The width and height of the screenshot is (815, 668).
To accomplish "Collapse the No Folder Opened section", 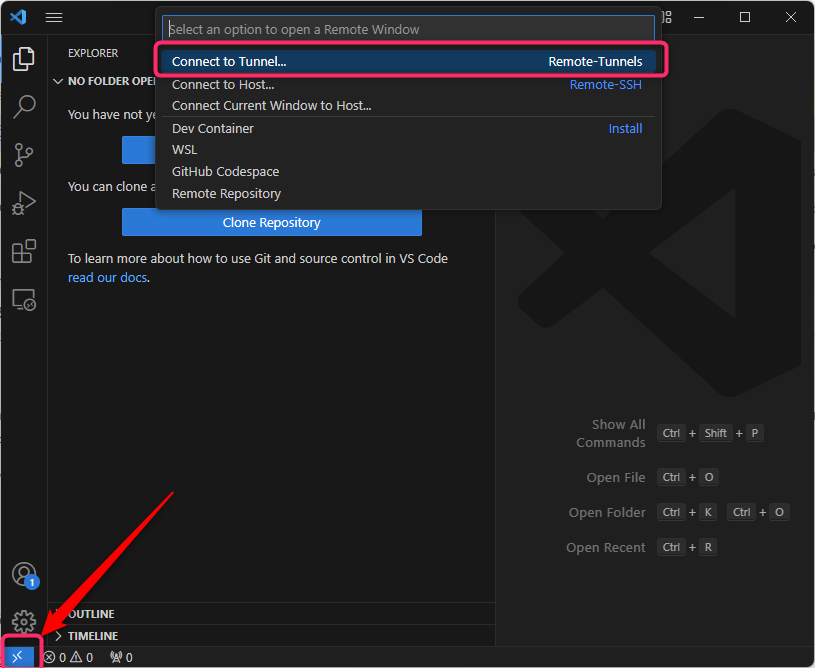I will pos(58,82).
